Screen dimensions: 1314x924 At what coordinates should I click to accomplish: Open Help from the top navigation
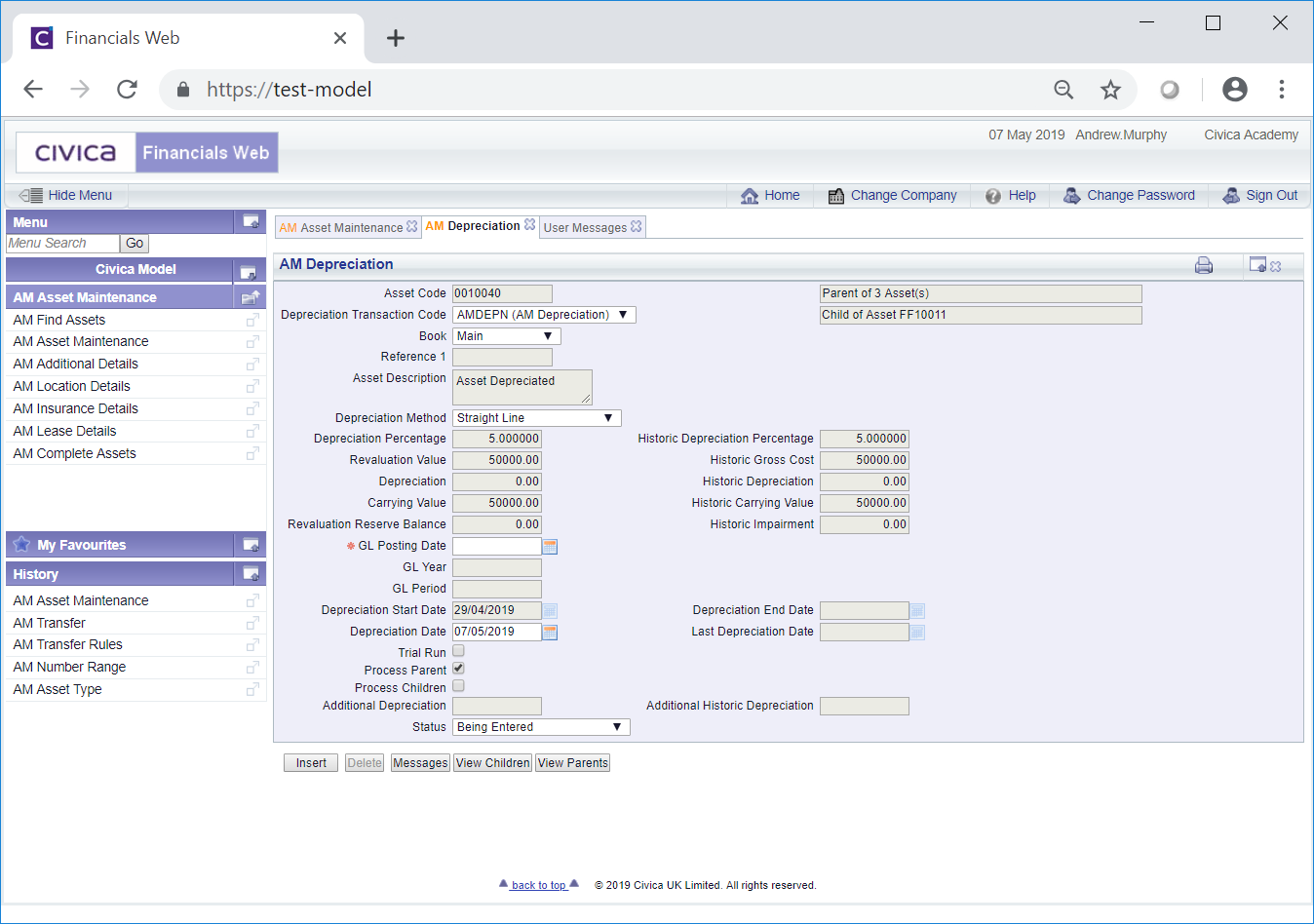[x=1010, y=195]
